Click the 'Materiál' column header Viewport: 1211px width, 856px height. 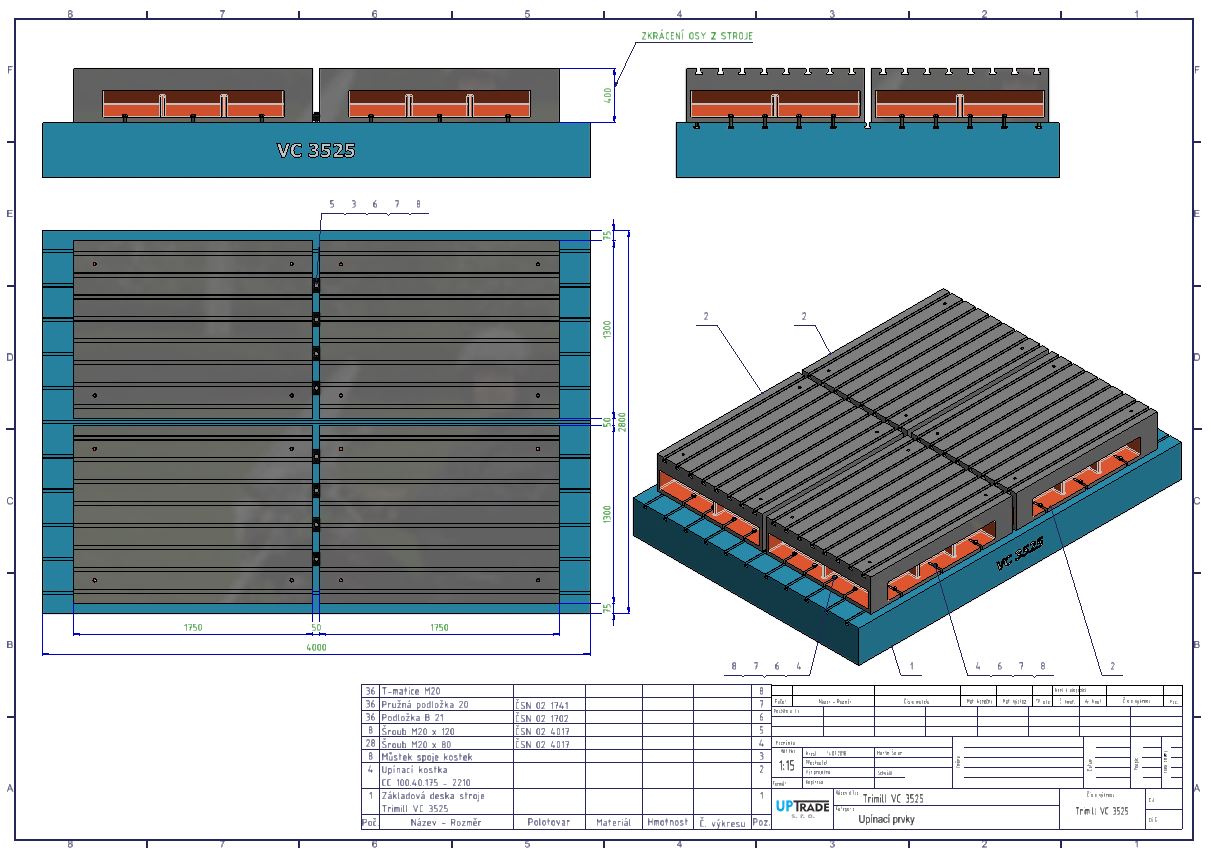[x=613, y=822]
